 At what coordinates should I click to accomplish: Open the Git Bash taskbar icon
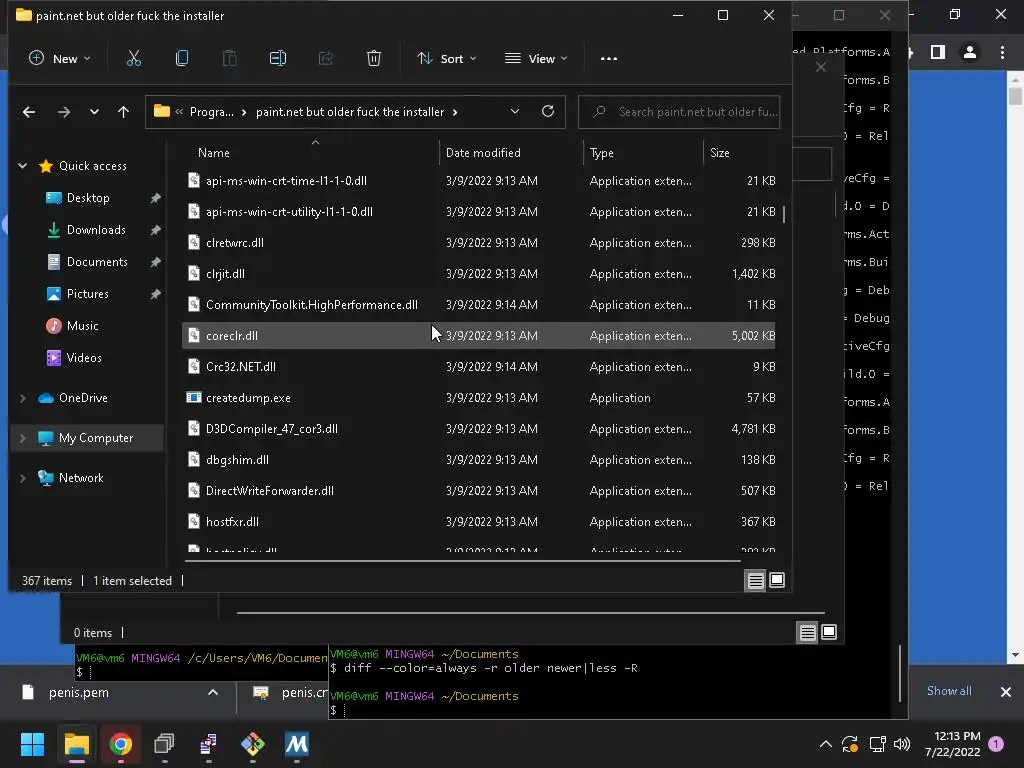pos(253,744)
